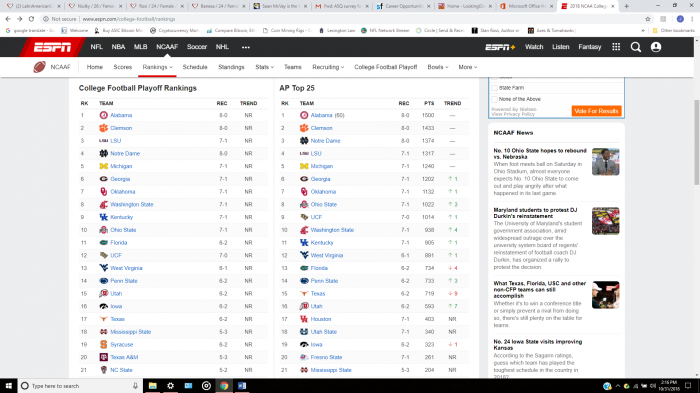This screenshot has width=700, height=393.
Task: Expand the Stats dropdown
Action: [x=264, y=67]
